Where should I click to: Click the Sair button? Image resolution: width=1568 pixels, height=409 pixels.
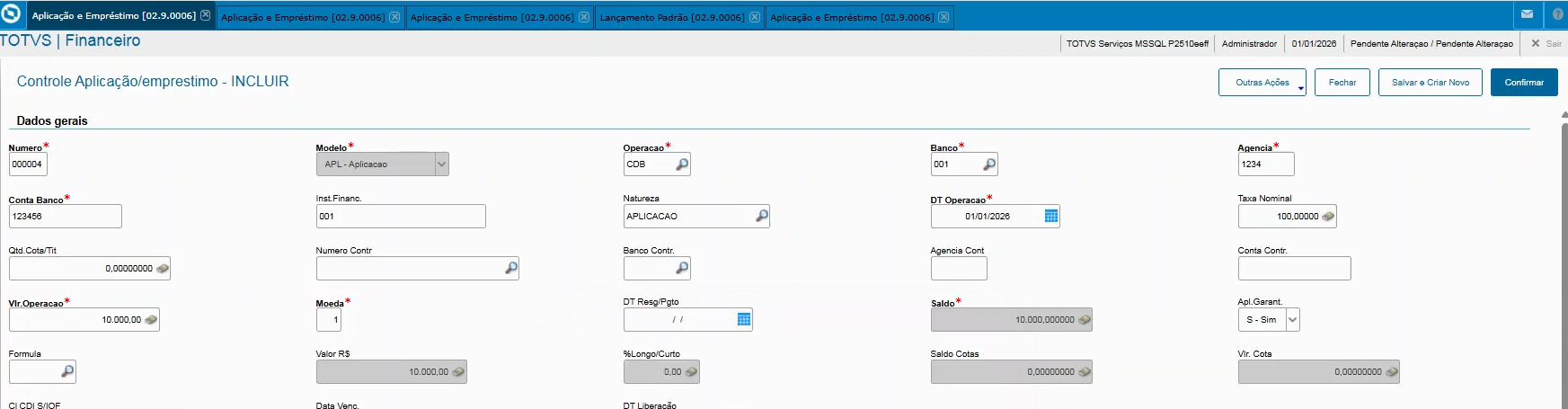[1546, 43]
